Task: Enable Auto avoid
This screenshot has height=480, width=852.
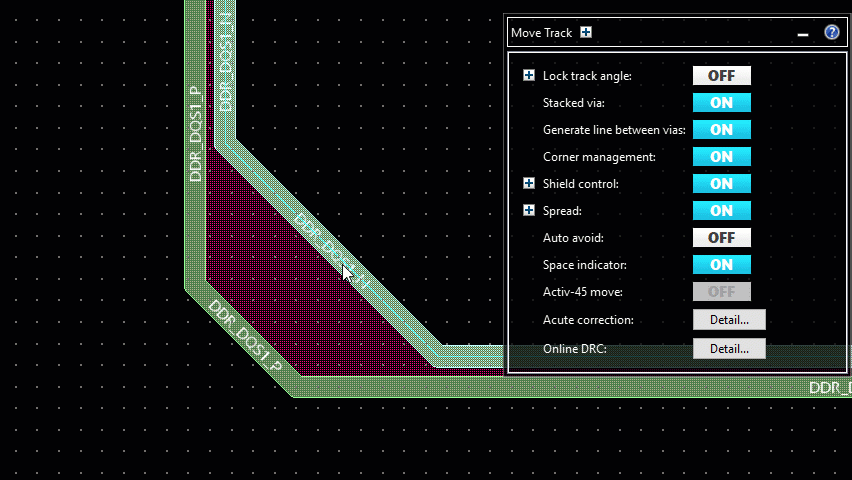Action: coord(721,238)
